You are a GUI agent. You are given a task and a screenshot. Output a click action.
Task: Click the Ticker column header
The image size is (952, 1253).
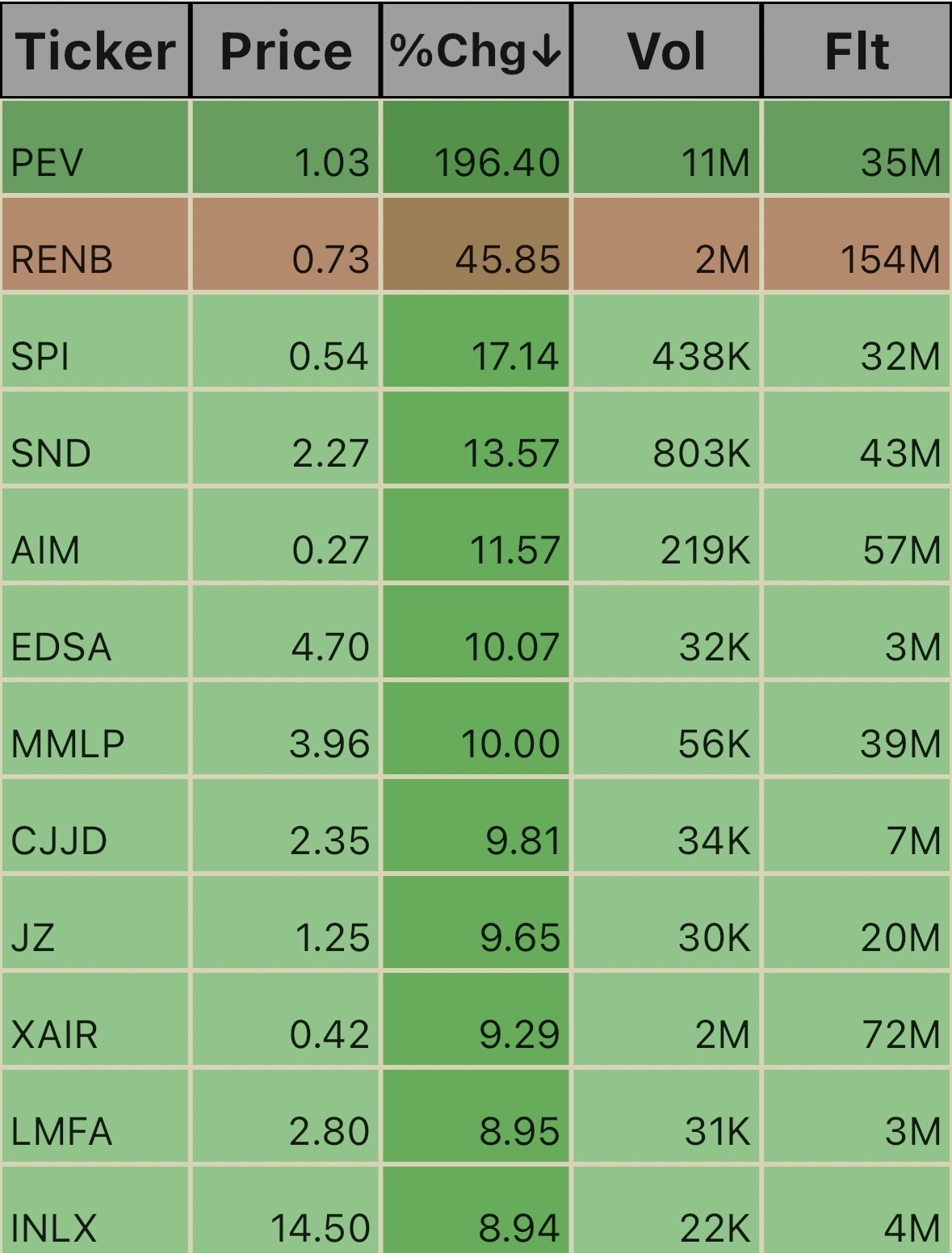point(95,50)
